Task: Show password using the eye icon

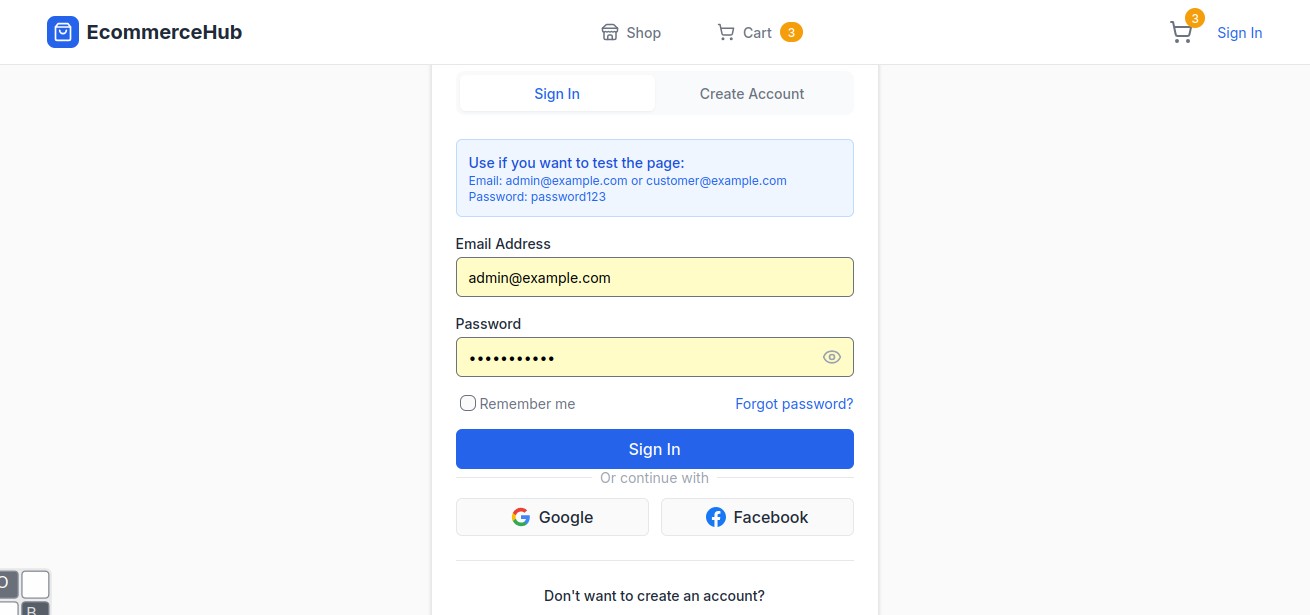Action: [x=832, y=357]
